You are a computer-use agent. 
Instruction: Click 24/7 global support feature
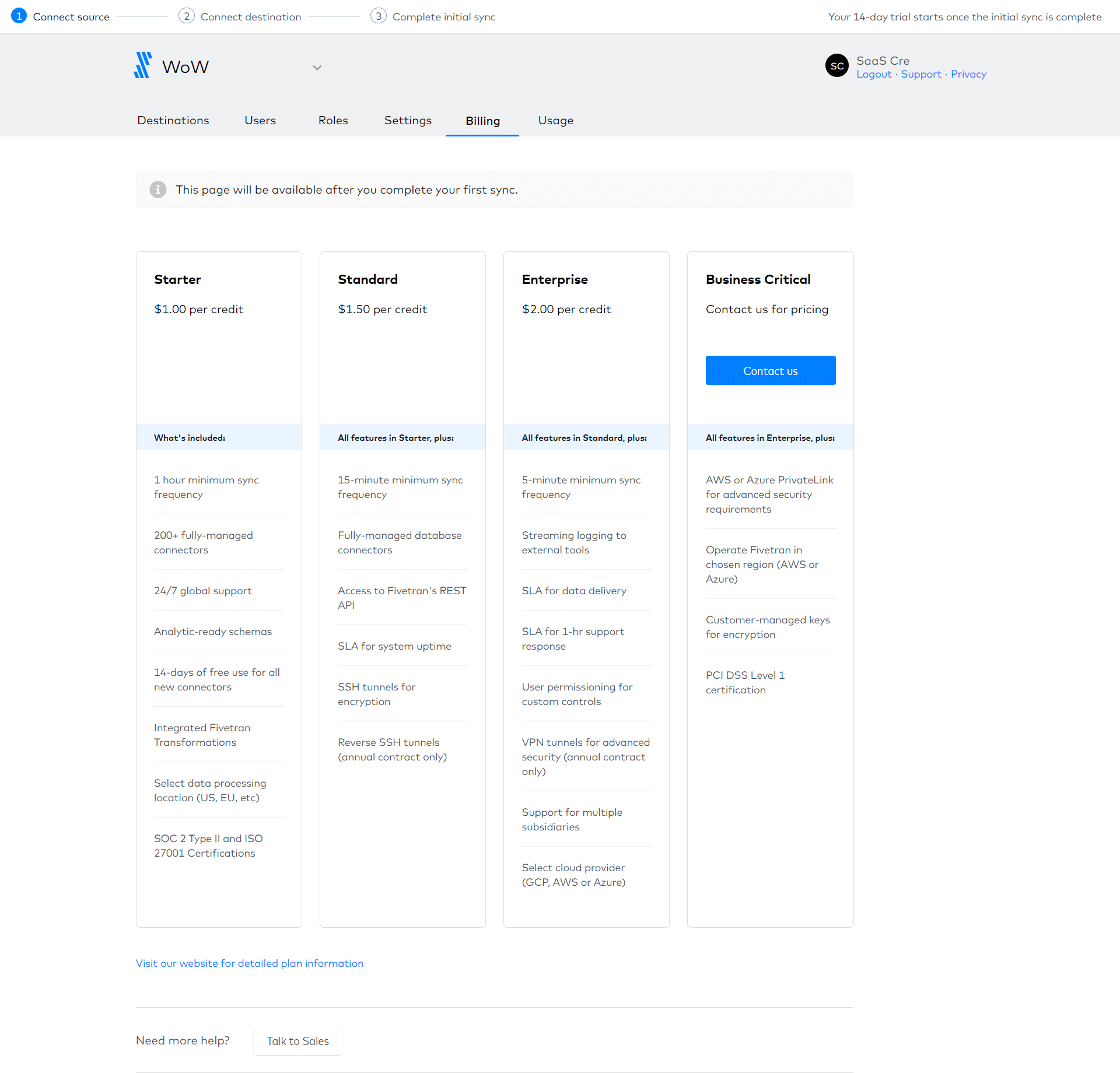[x=203, y=591]
